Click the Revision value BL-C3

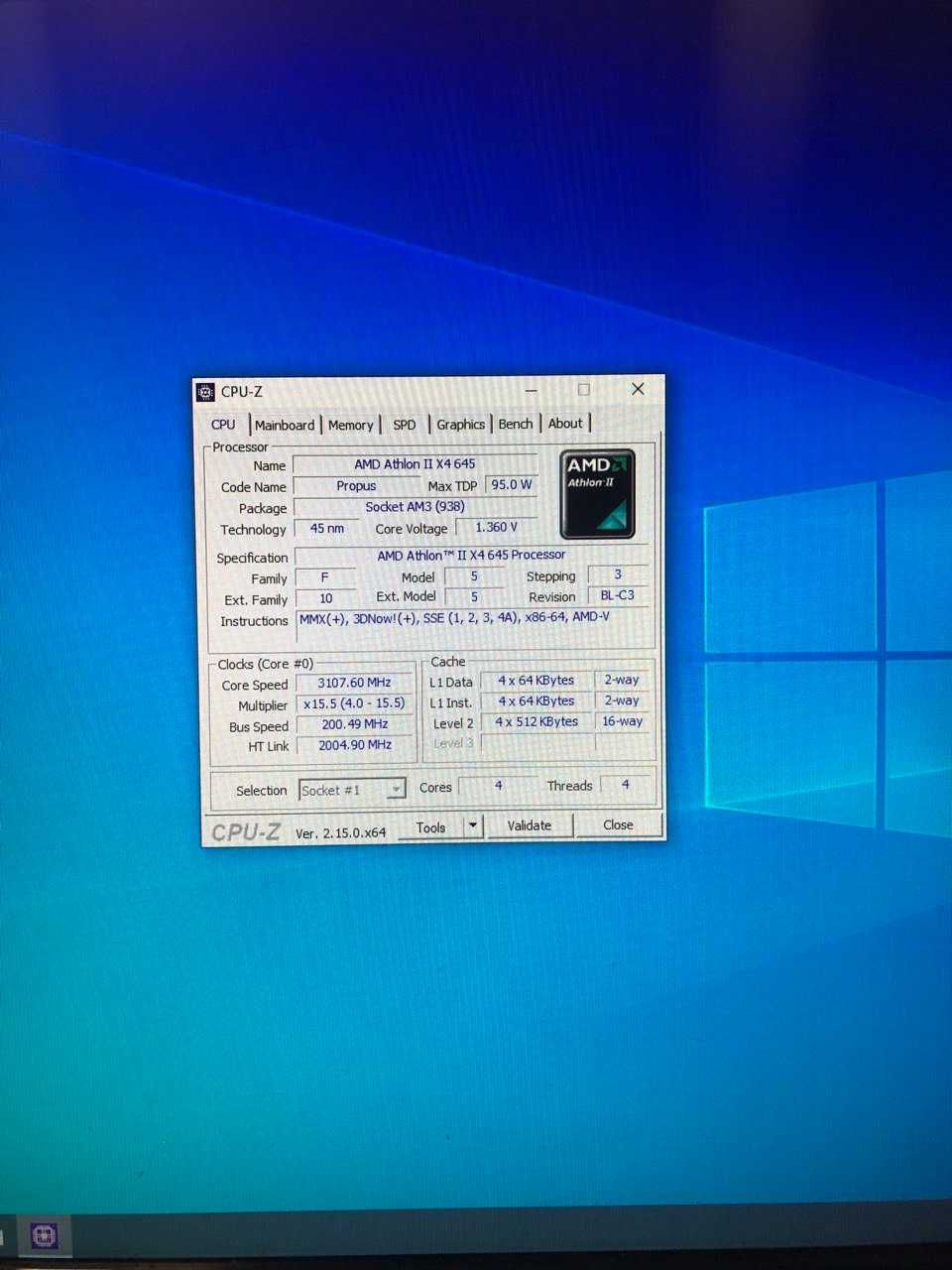point(618,595)
